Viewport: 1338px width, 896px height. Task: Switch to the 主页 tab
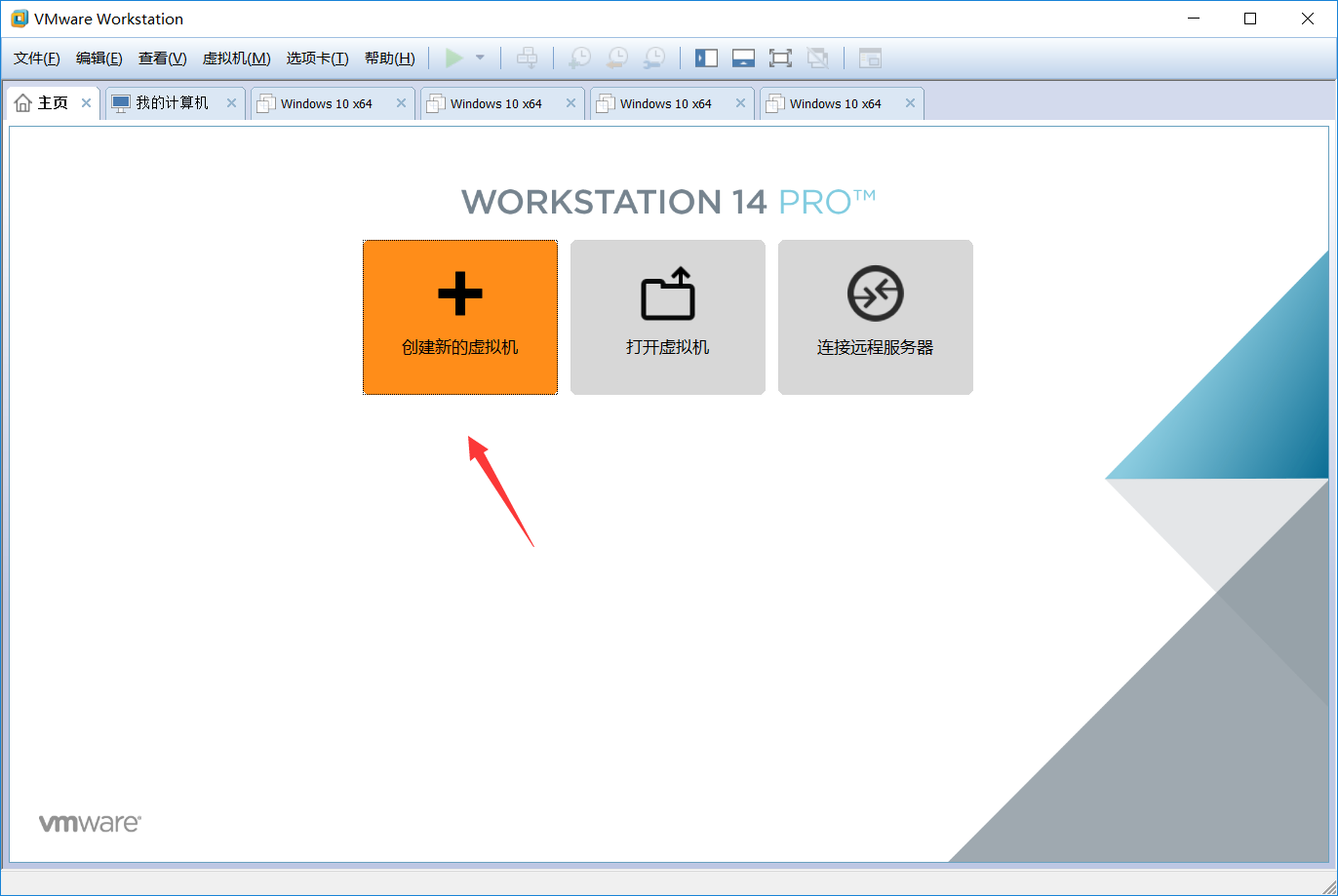[x=53, y=103]
